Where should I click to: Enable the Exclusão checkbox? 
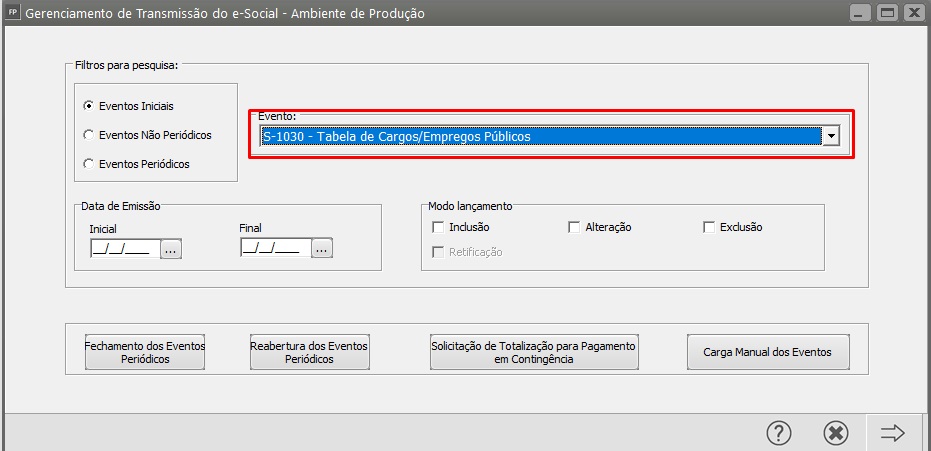[x=709, y=227]
